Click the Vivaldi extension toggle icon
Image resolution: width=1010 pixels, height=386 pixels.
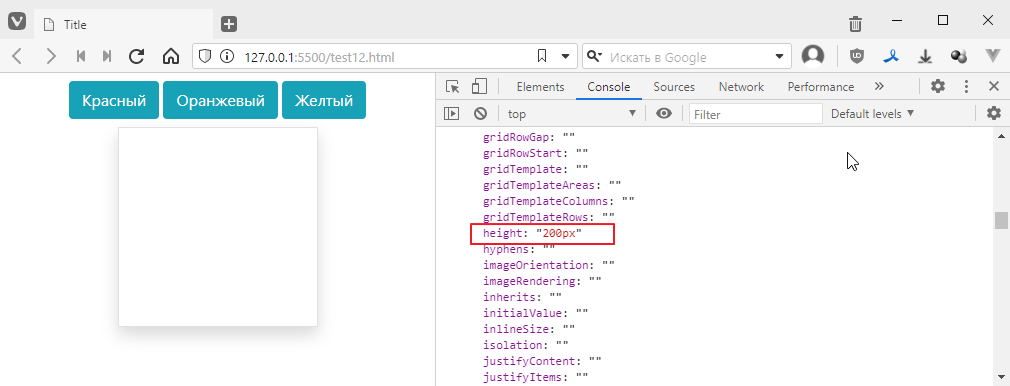pos(993,57)
